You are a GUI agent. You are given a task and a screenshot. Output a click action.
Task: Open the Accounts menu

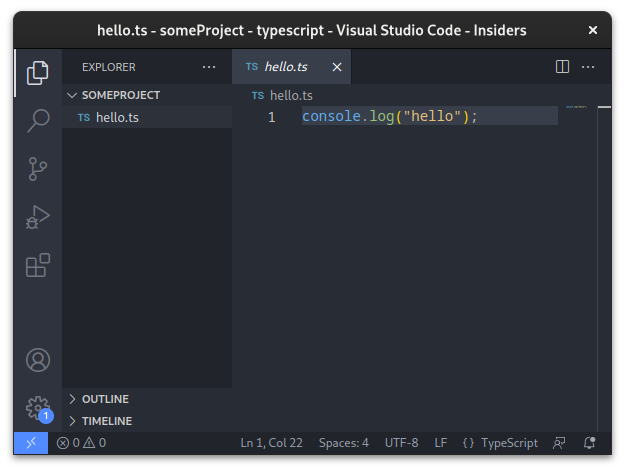pos(38,360)
